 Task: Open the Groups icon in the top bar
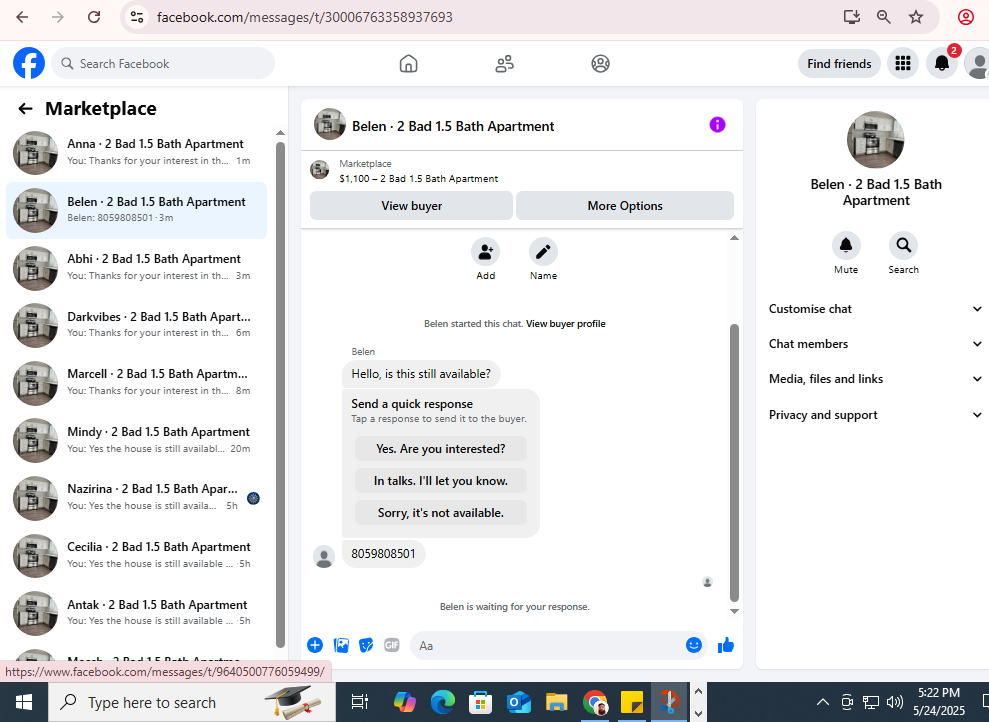pyautogui.click(x=600, y=64)
